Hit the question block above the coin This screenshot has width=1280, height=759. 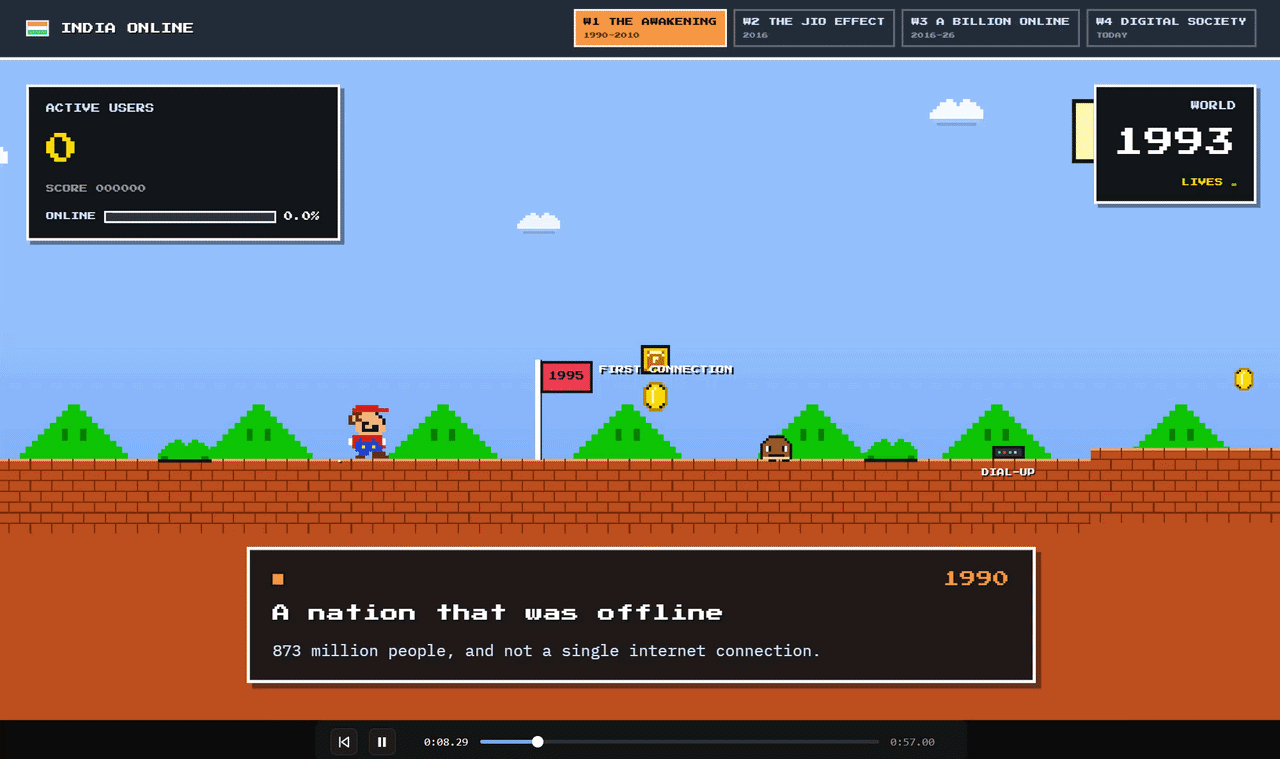point(655,358)
